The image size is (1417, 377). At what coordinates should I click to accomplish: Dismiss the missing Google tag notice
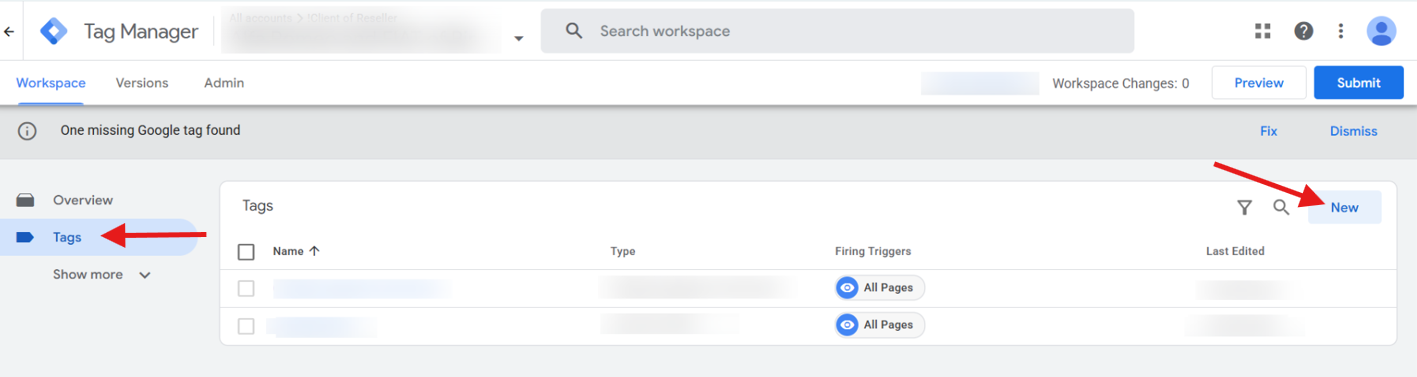pyautogui.click(x=1353, y=131)
